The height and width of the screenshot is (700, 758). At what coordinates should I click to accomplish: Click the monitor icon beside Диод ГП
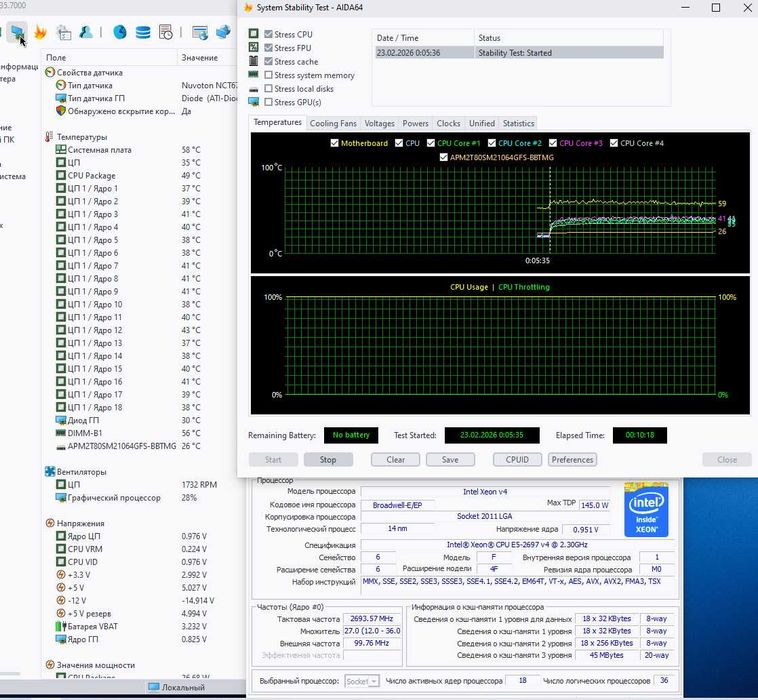pyautogui.click(x=61, y=420)
